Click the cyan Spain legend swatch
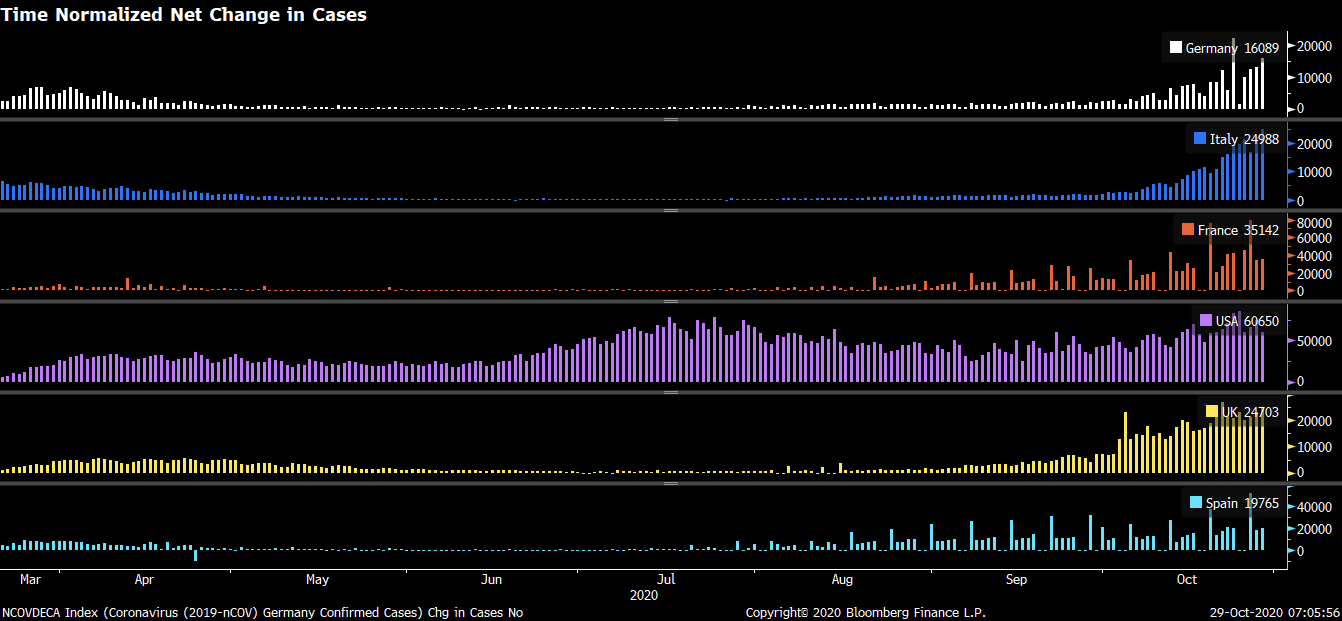Viewport: 1342px width, 621px height. pyautogui.click(x=1196, y=503)
